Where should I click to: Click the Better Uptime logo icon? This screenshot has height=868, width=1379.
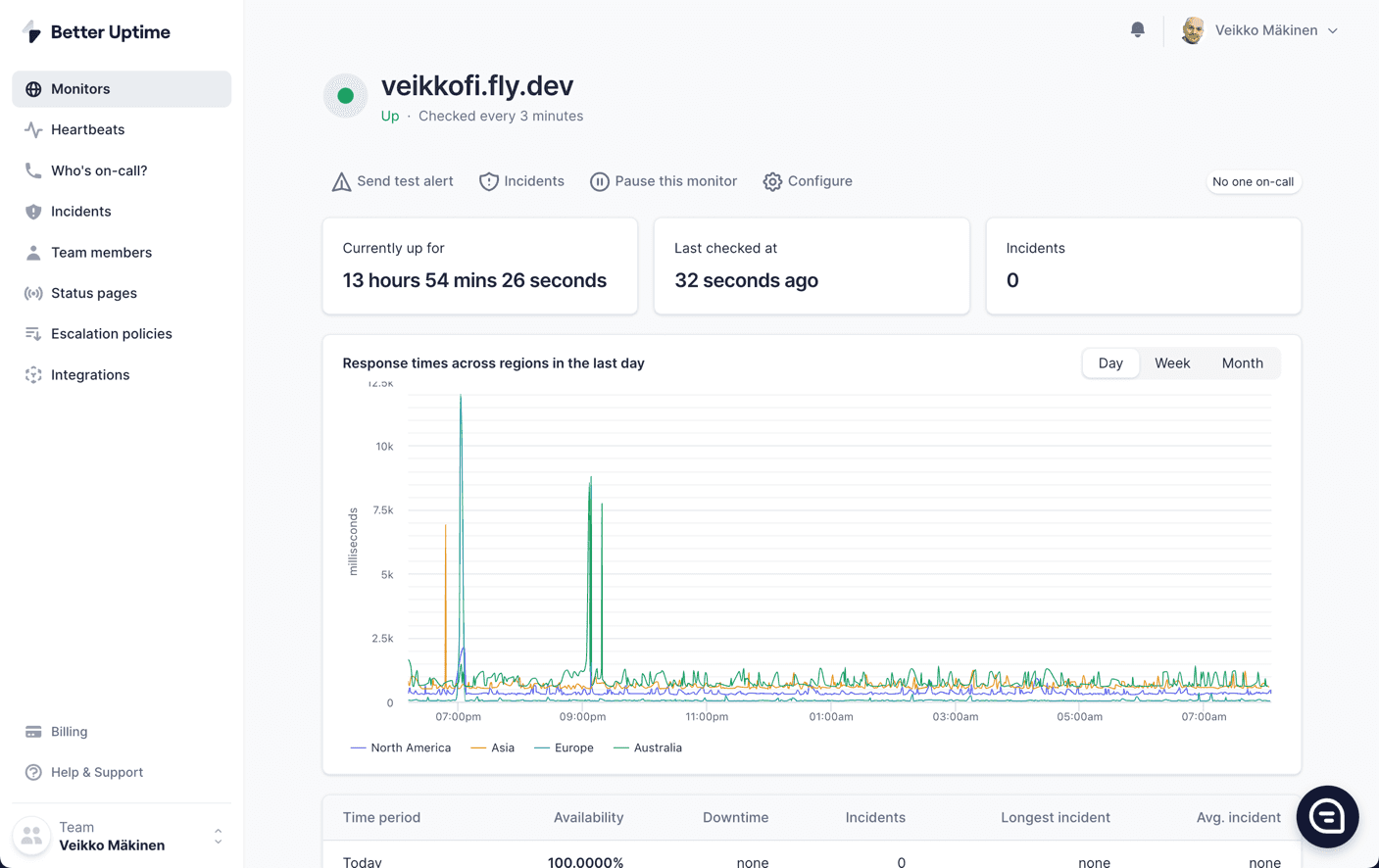tap(32, 32)
